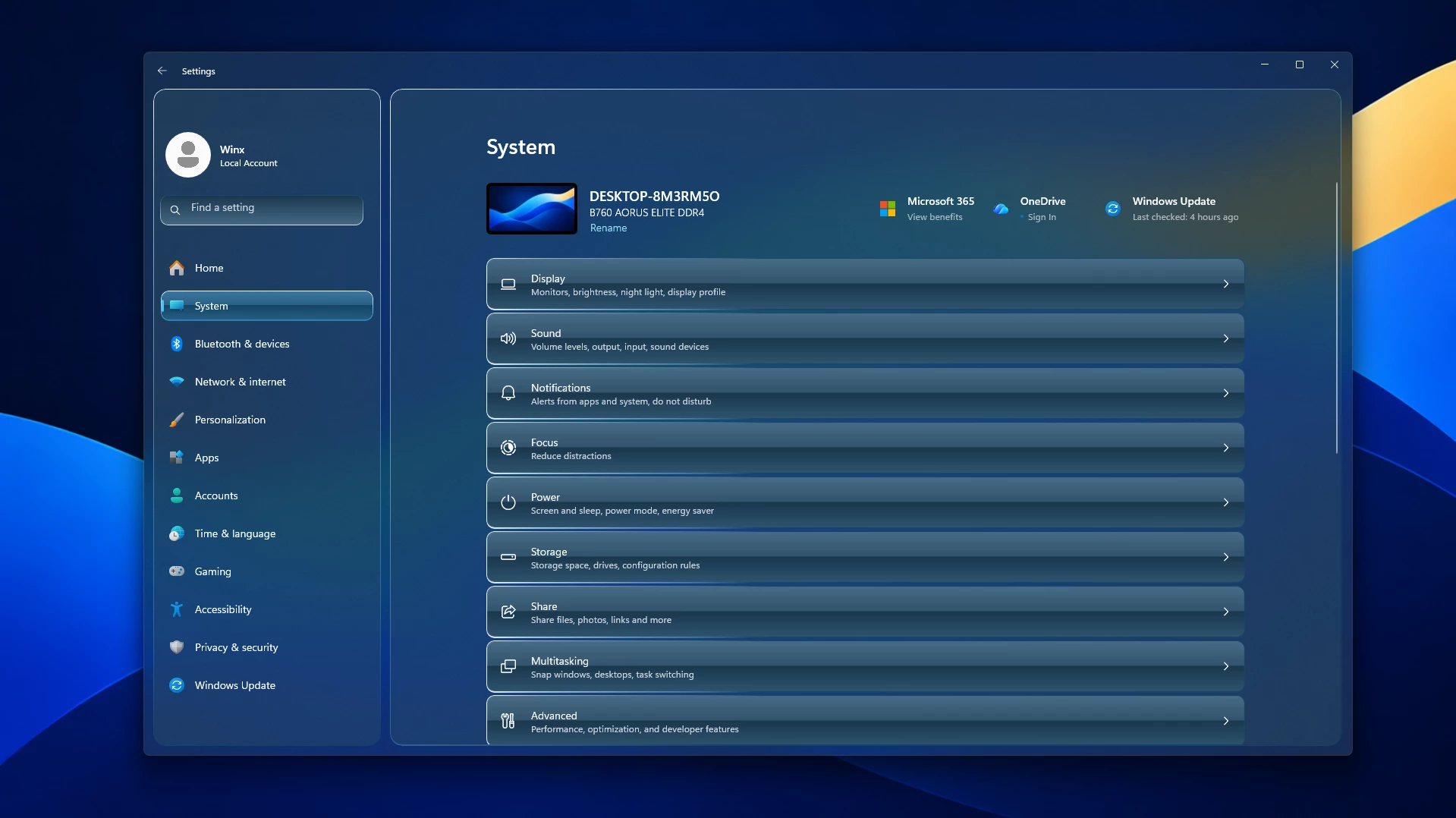Open Personalization settings
This screenshot has height=818, width=1456.
point(267,420)
